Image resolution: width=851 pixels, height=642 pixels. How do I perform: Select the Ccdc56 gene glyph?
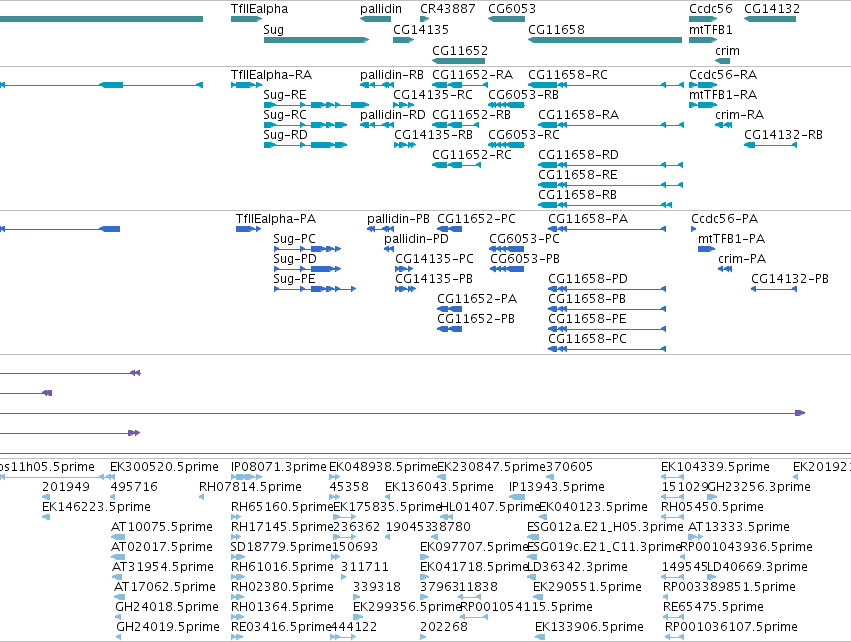pos(703,19)
